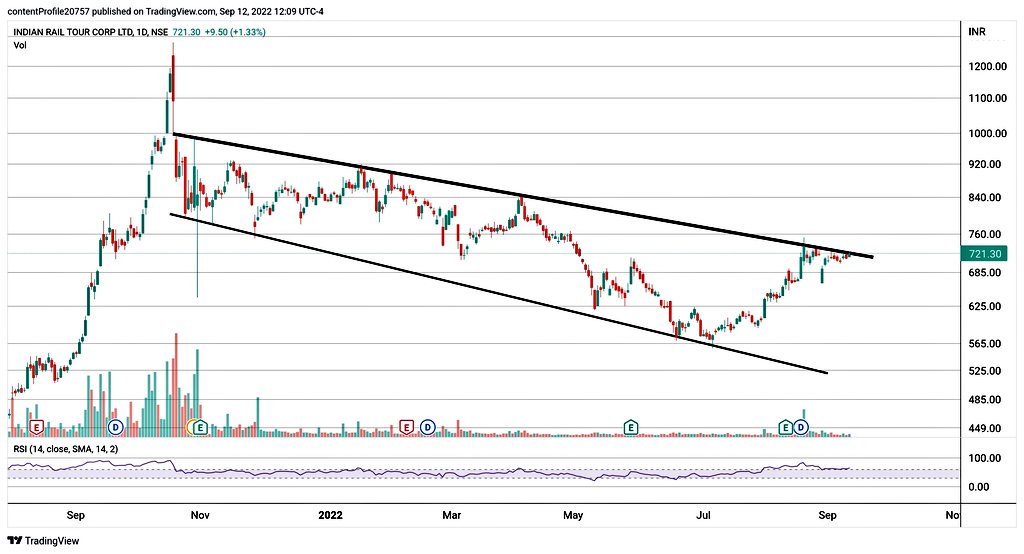The image size is (1024, 554).
Task: Click the 920.00 price axis label
Action: (x=985, y=165)
